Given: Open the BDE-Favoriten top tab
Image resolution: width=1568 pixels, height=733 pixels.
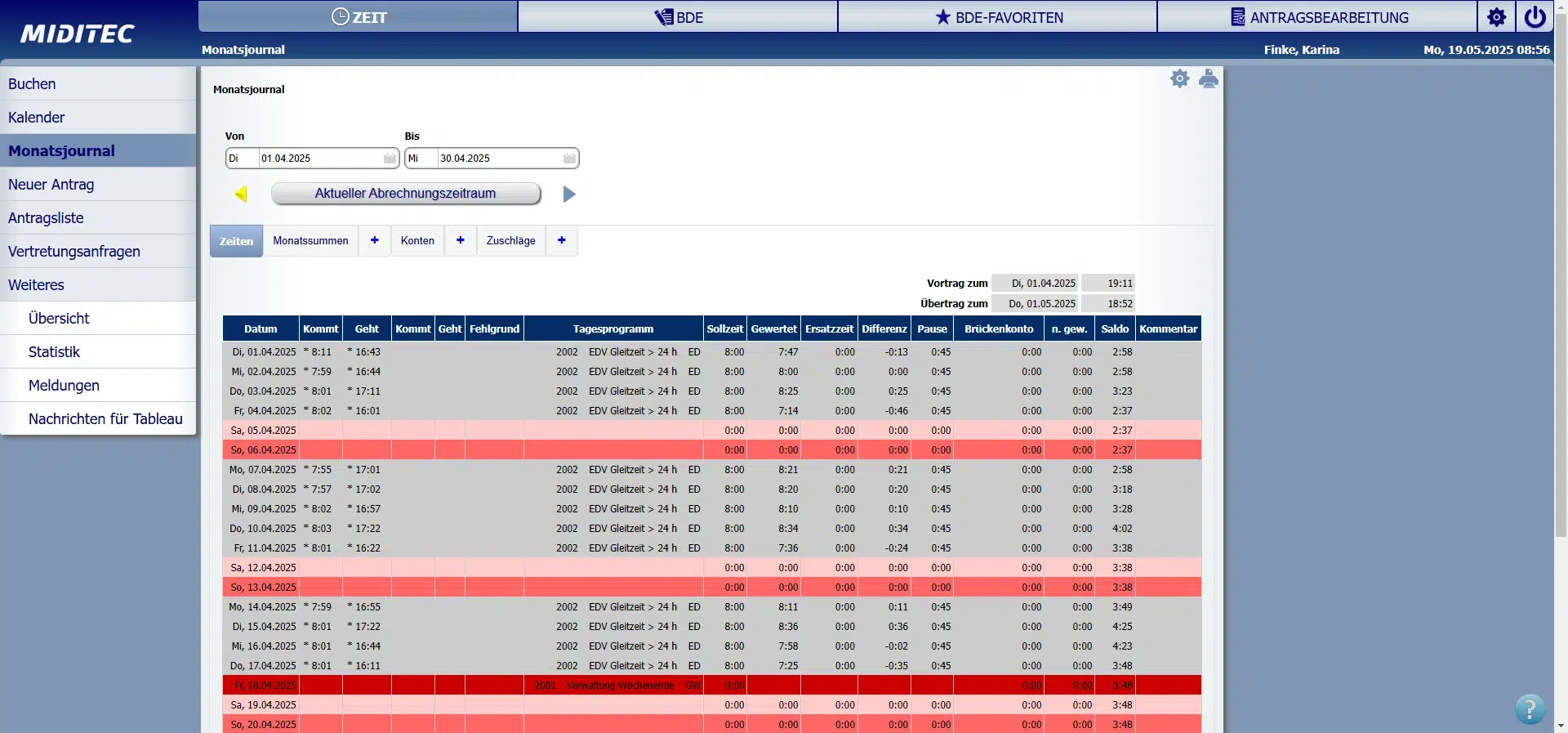Looking at the screenshot, I should (x=997, y=17).
